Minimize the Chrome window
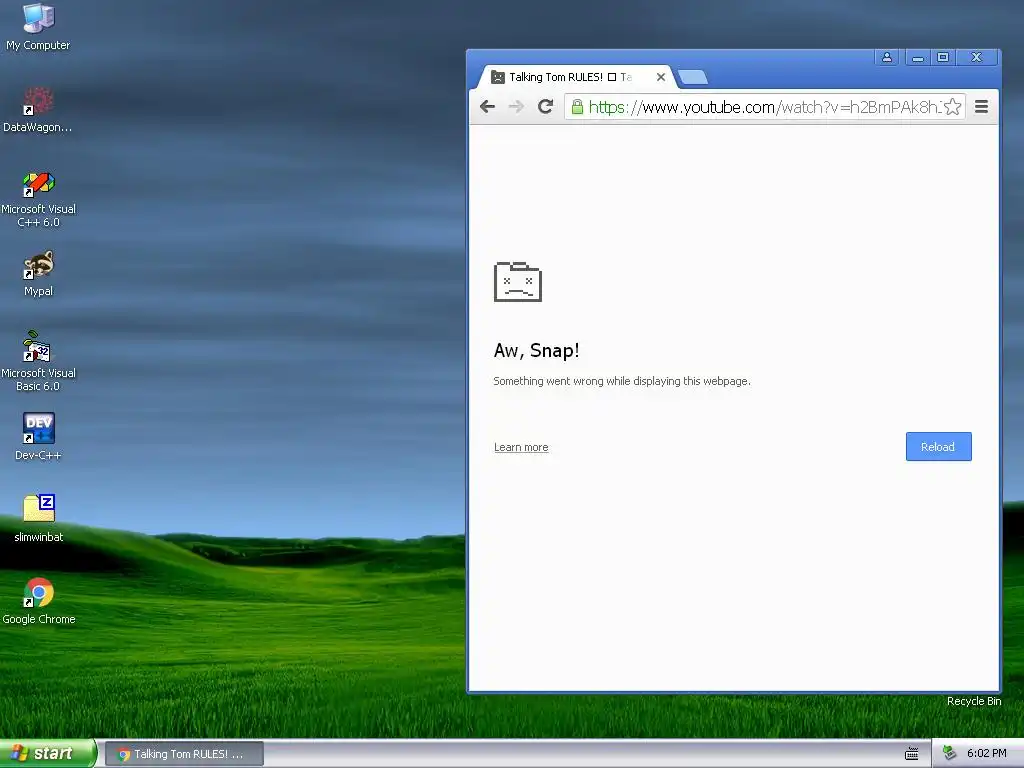Image resolution: width=1024 pixels, height=768 pixels. (918, 57)
